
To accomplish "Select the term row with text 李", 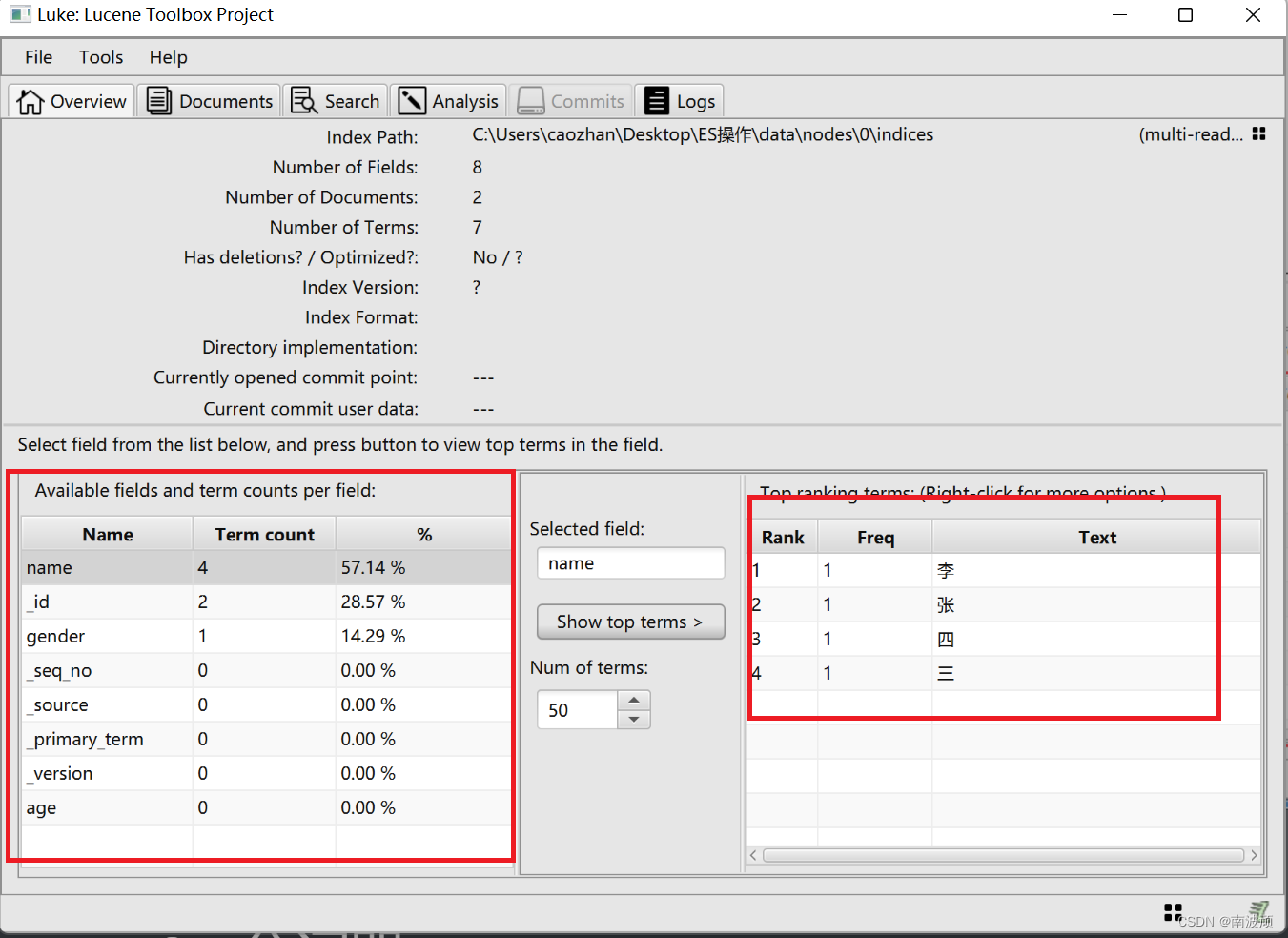I will click(x=1004, y=570).
